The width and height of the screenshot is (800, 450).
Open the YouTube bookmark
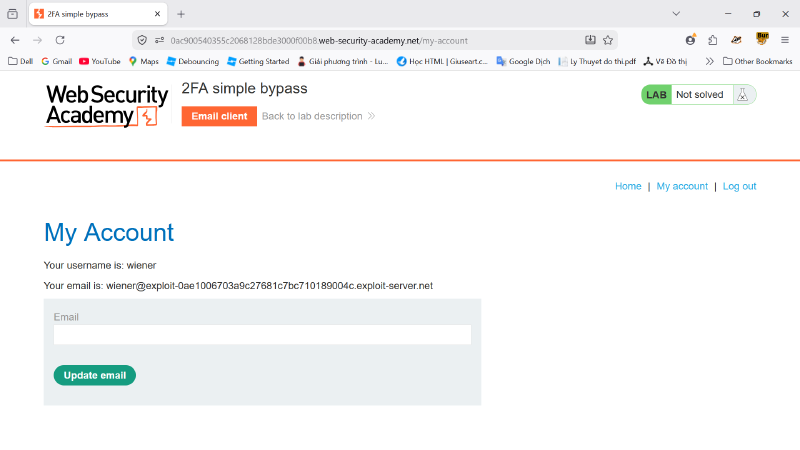[99, 61]
